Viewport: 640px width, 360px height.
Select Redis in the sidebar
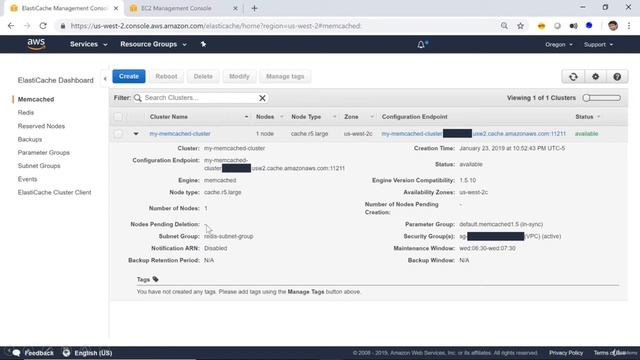click(x=26, y=113)
